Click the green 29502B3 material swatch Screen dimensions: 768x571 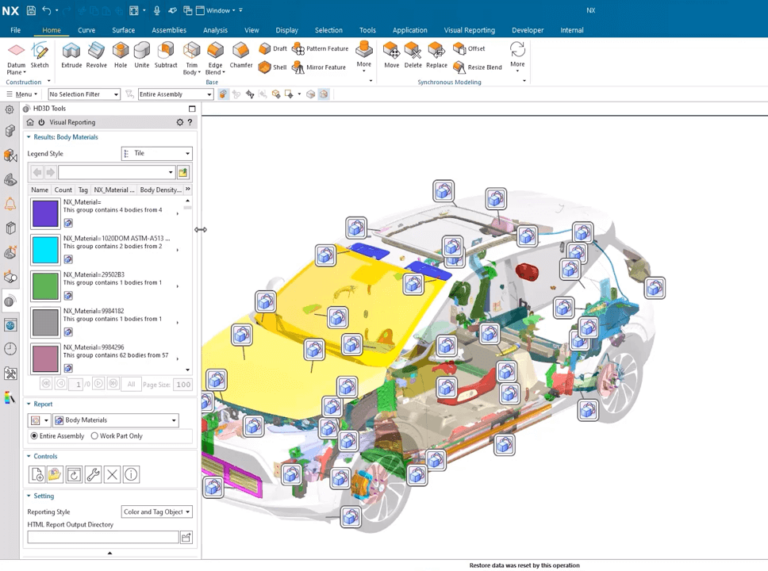point(45,286)
